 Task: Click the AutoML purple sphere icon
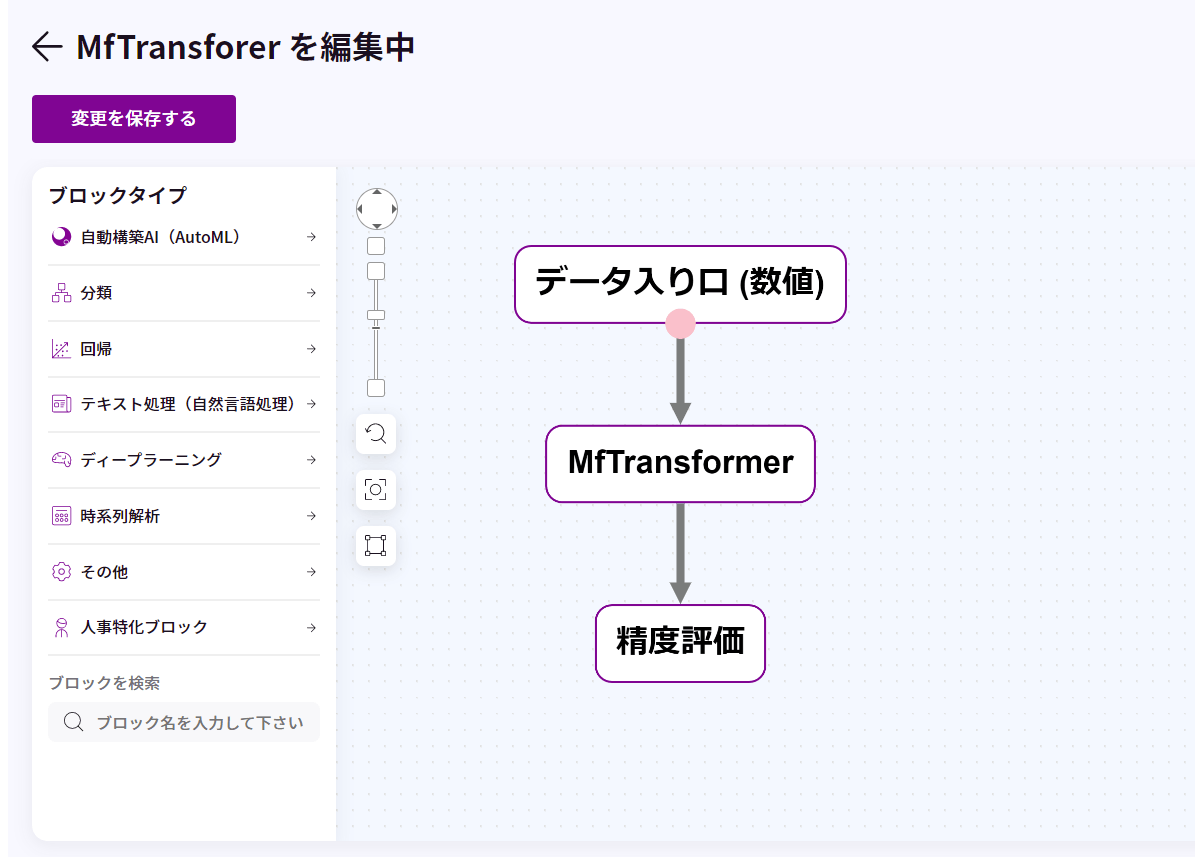[x=61, y=237]
